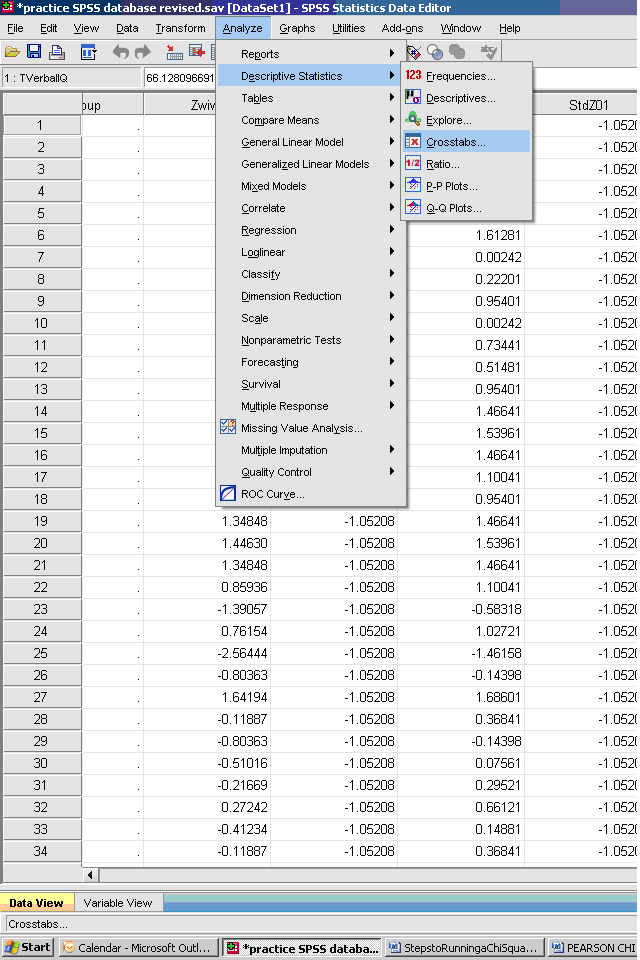
Task: Expand the Correlate submenu
Action: pyautogui.click(x=263, y=208)
